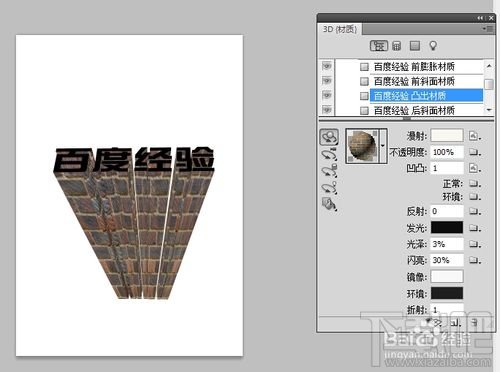Toggle visibility of 百度经验 凸出材质
The height and width of the screenshot is (372, 500).
pyautogui.click(x=327, y=96)
